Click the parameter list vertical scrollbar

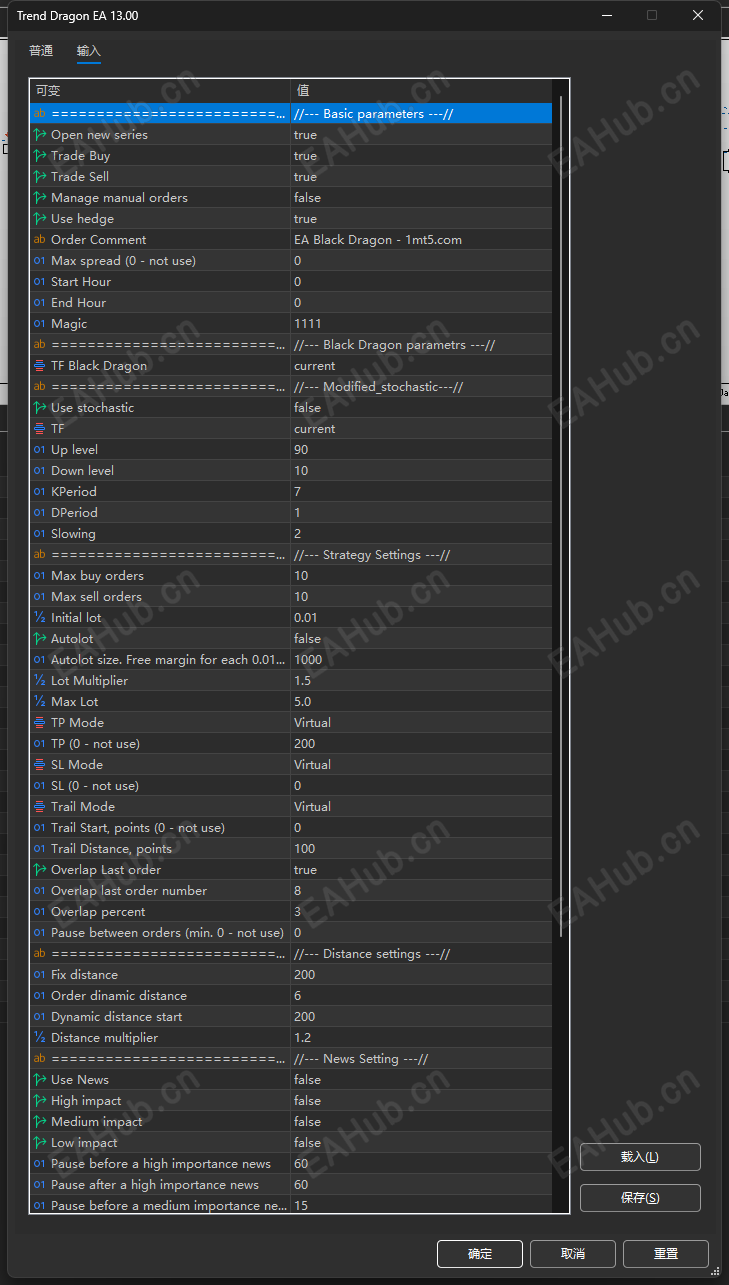[560, 516]
